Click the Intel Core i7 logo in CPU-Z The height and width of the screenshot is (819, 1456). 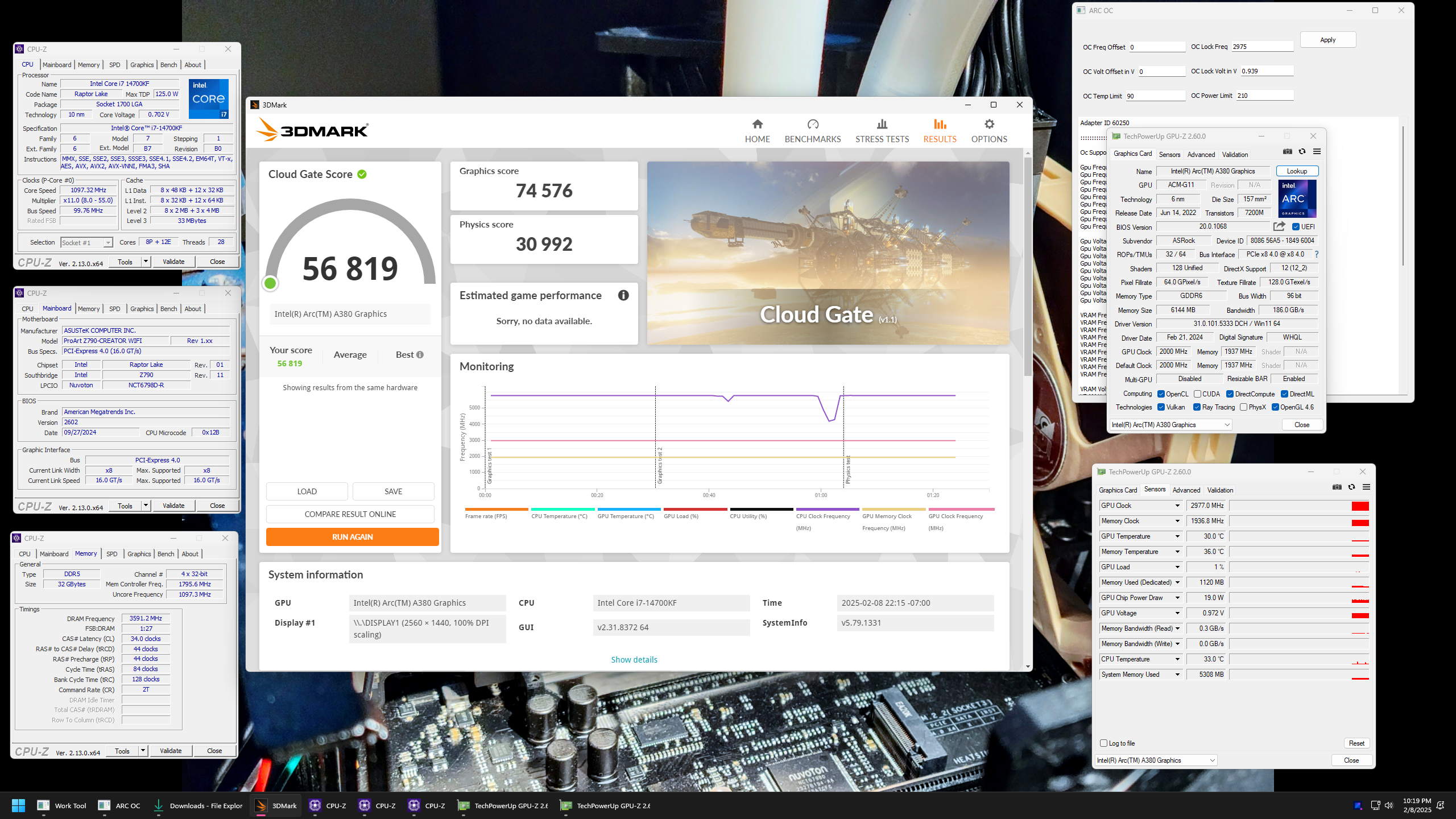click(x=209, y=98)
